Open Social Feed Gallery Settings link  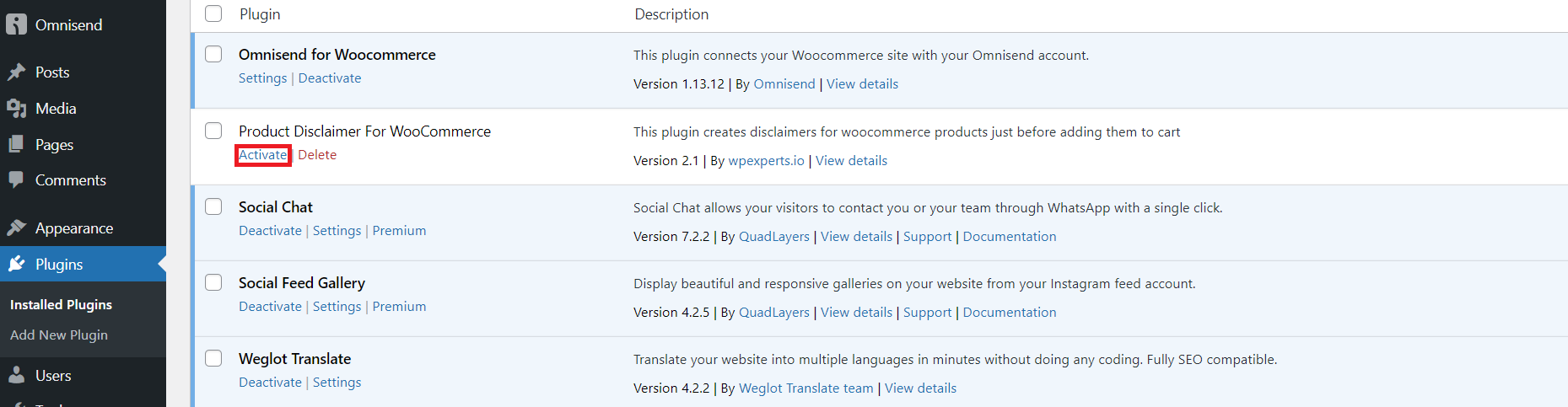pyautogui.click(x=337, y=307)
